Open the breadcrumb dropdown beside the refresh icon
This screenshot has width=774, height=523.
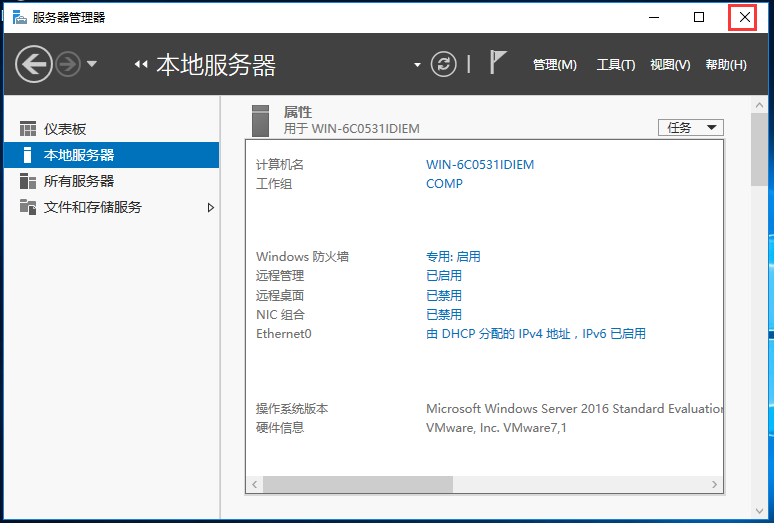point(417,65)
